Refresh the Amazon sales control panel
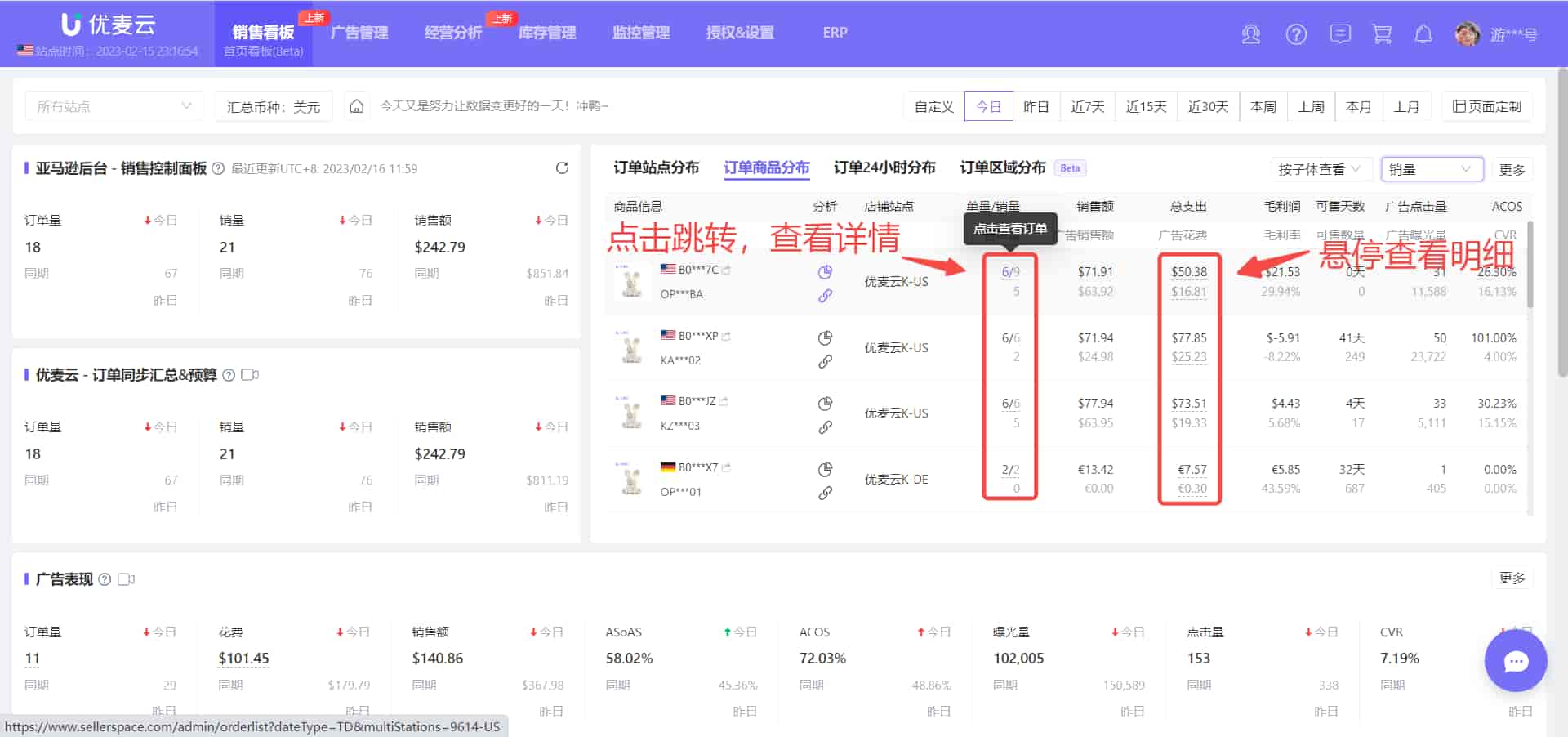1568x737 pixels. tap(562, 168)
